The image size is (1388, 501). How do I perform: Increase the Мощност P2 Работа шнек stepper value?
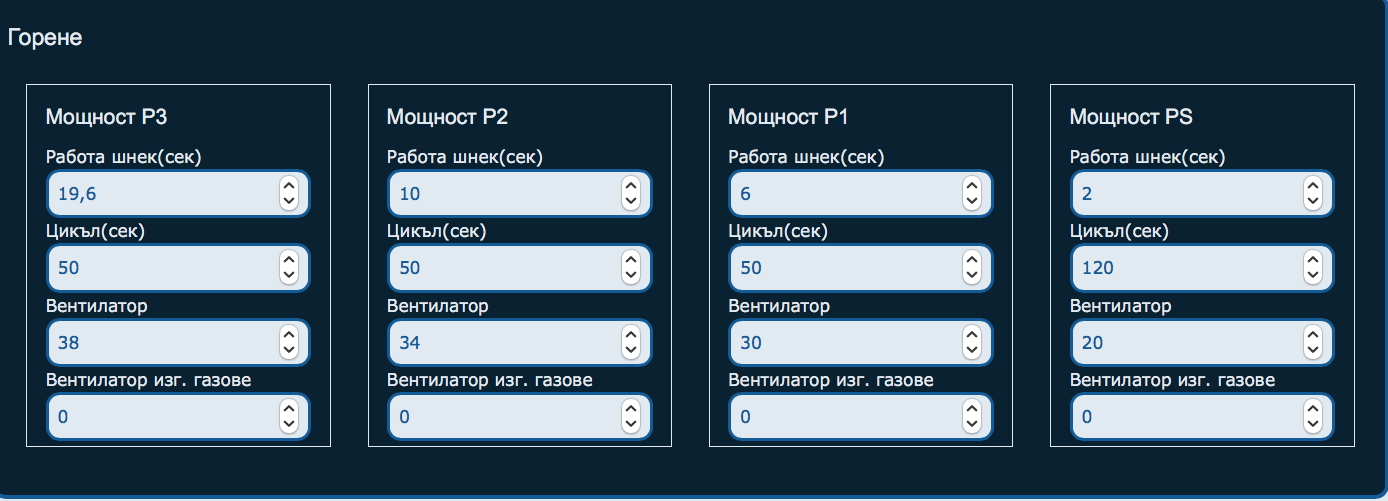point(630,186)
